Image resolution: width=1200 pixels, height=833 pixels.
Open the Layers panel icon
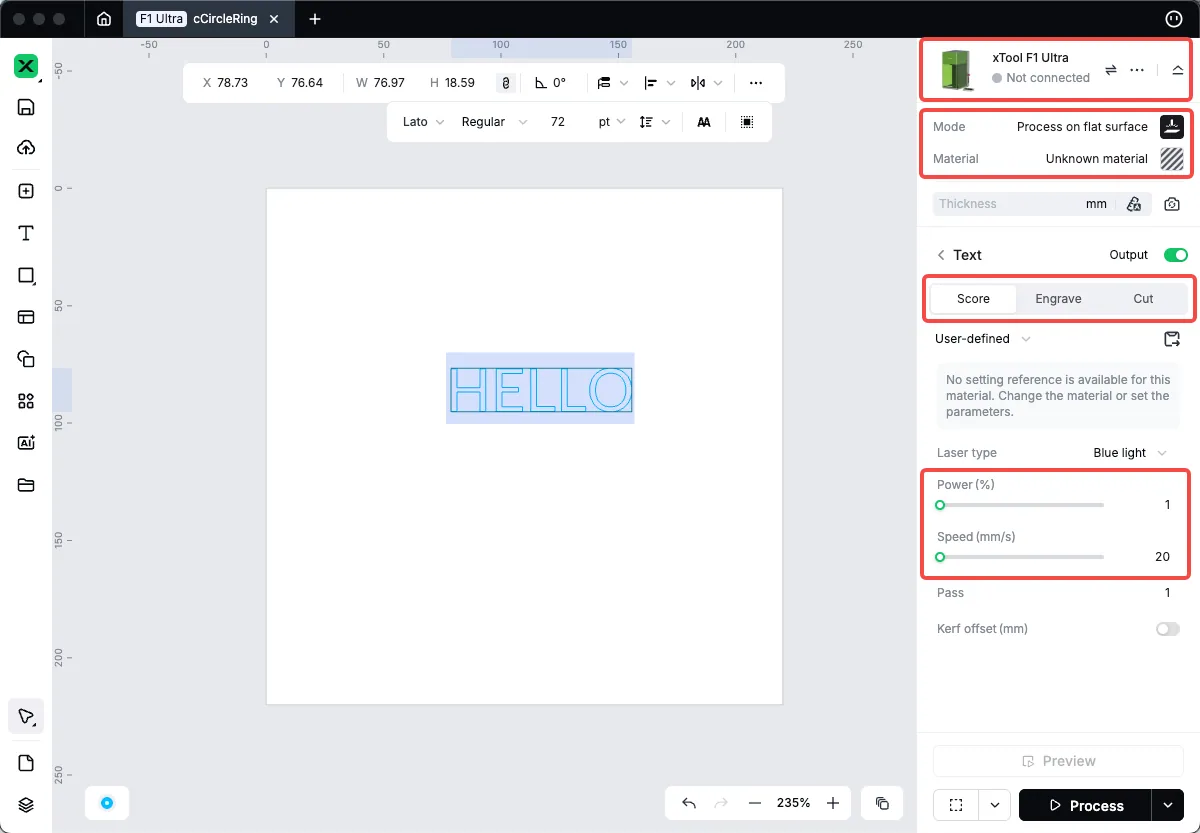26,805
